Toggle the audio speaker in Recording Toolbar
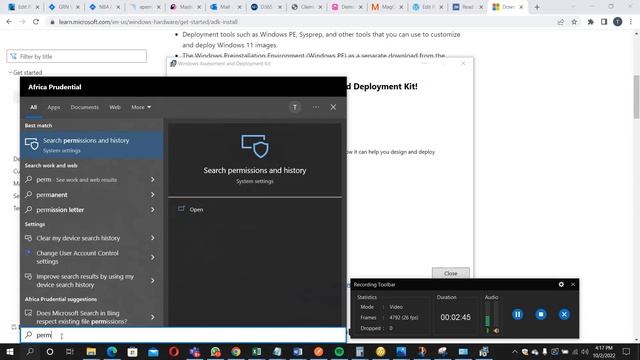Screen dimensions: 640x360 pyautogui.click(x=496, y=331)
